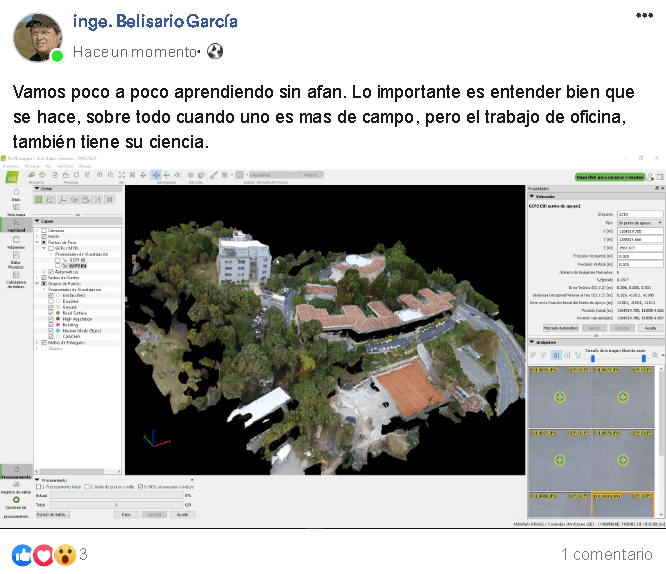Collapse the Capas section header
Screen dimensions: 666x574
(x=78, y=221)
